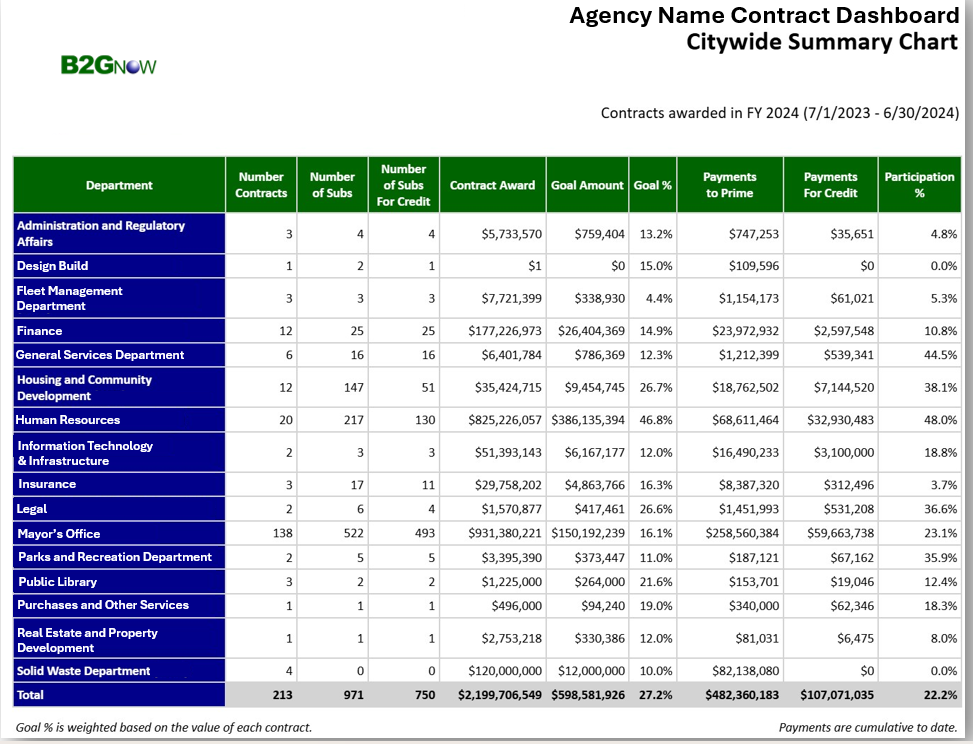Click the Total row label
The height and width of the screenshot is (744, 973).
tap(30, 694)
